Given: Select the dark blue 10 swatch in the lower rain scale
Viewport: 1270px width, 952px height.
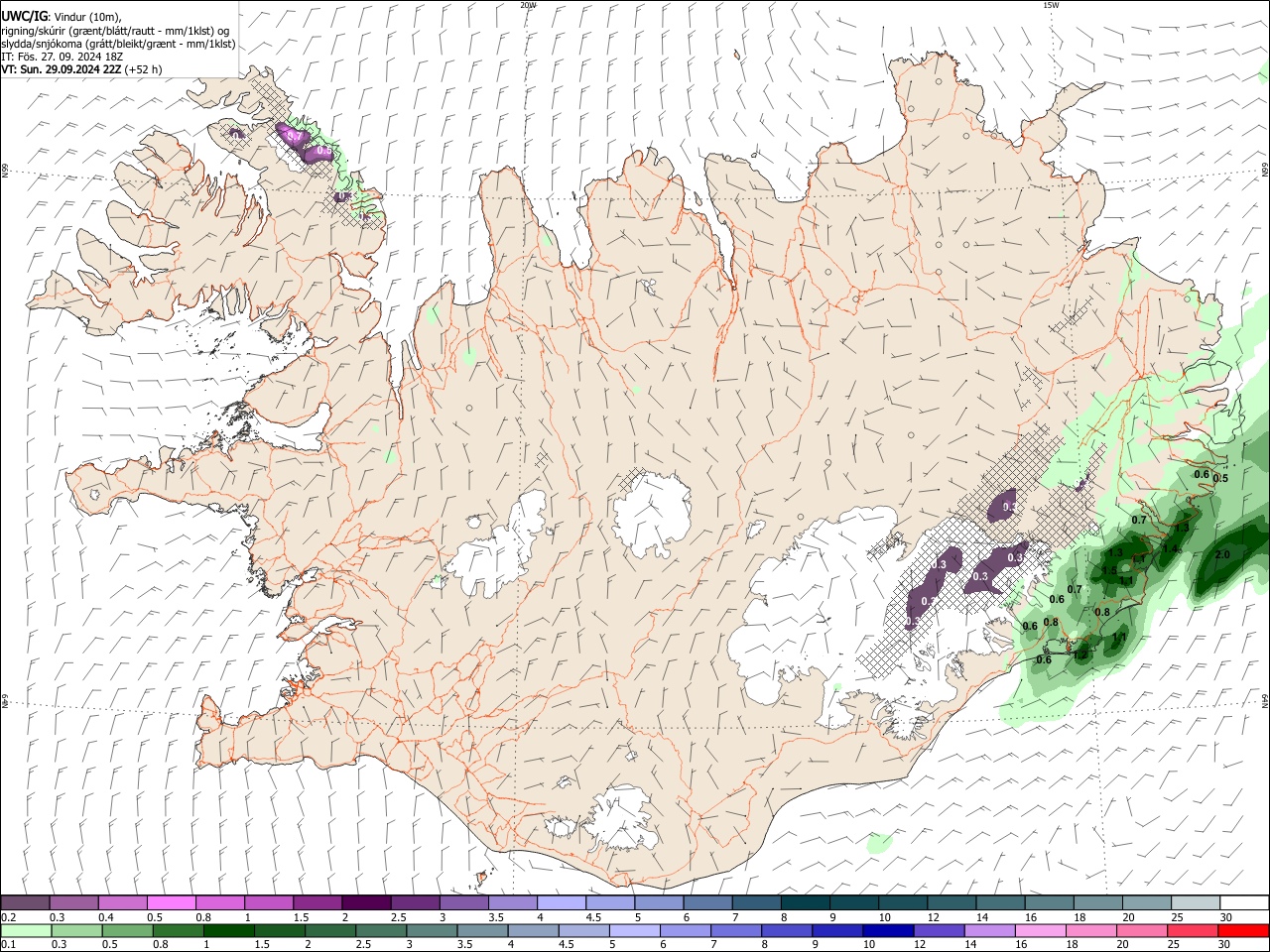Looking at the screenshot, I should pyautogui.click(x=889, y=930).
